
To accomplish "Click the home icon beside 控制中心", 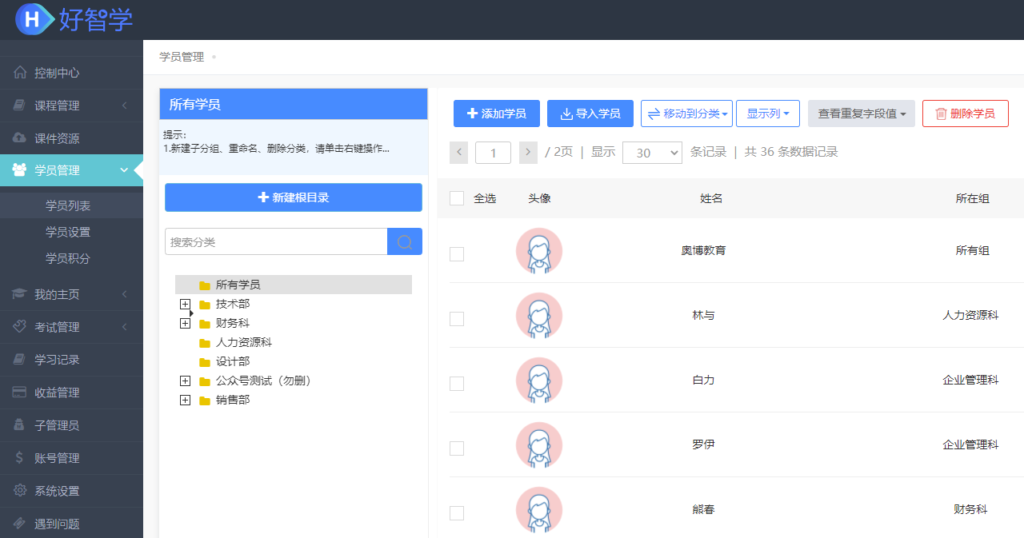I will pyautogui.click(x=20, y=72).
